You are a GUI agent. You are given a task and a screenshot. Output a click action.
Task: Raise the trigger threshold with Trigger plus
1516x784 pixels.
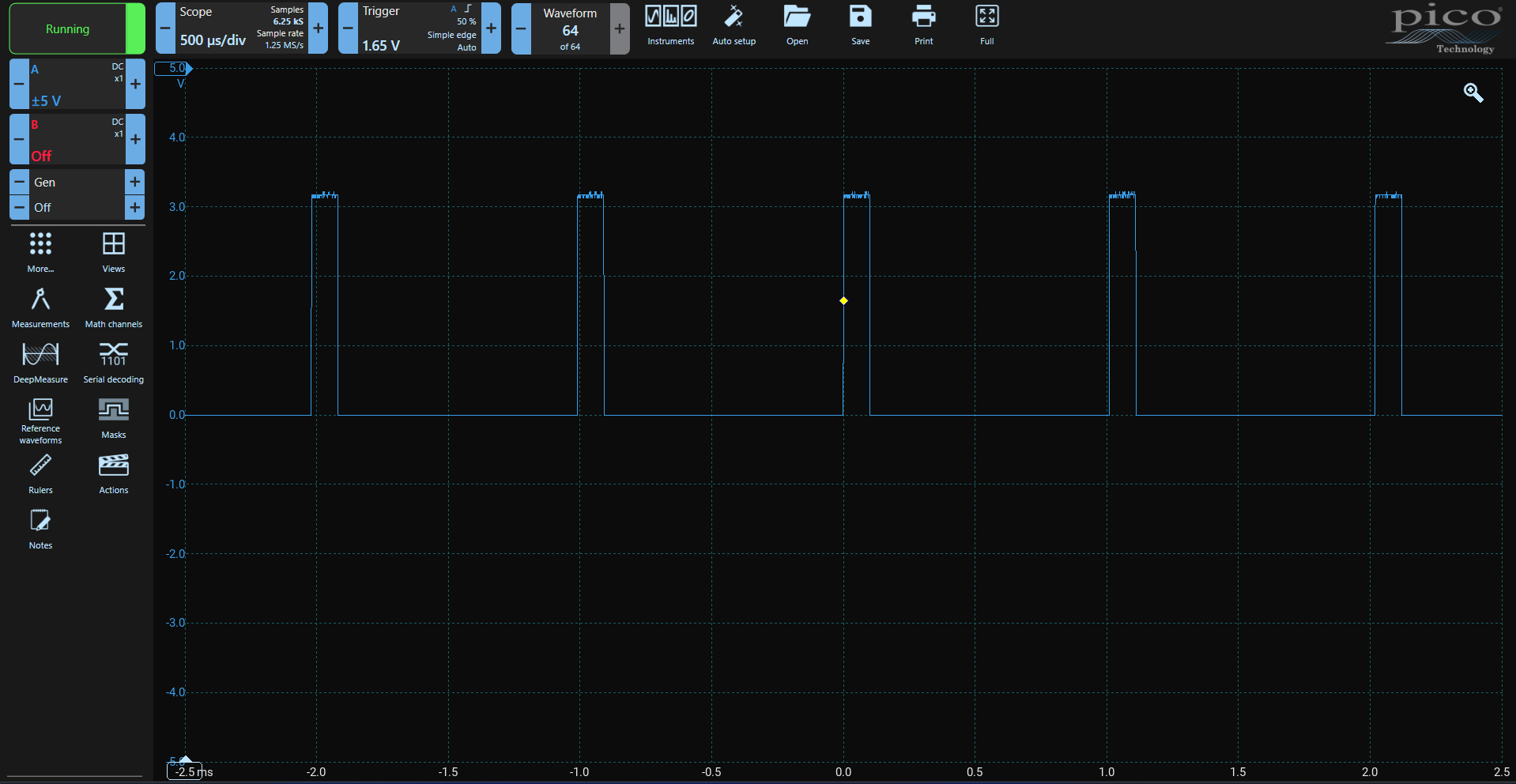[x=491, y=28]
